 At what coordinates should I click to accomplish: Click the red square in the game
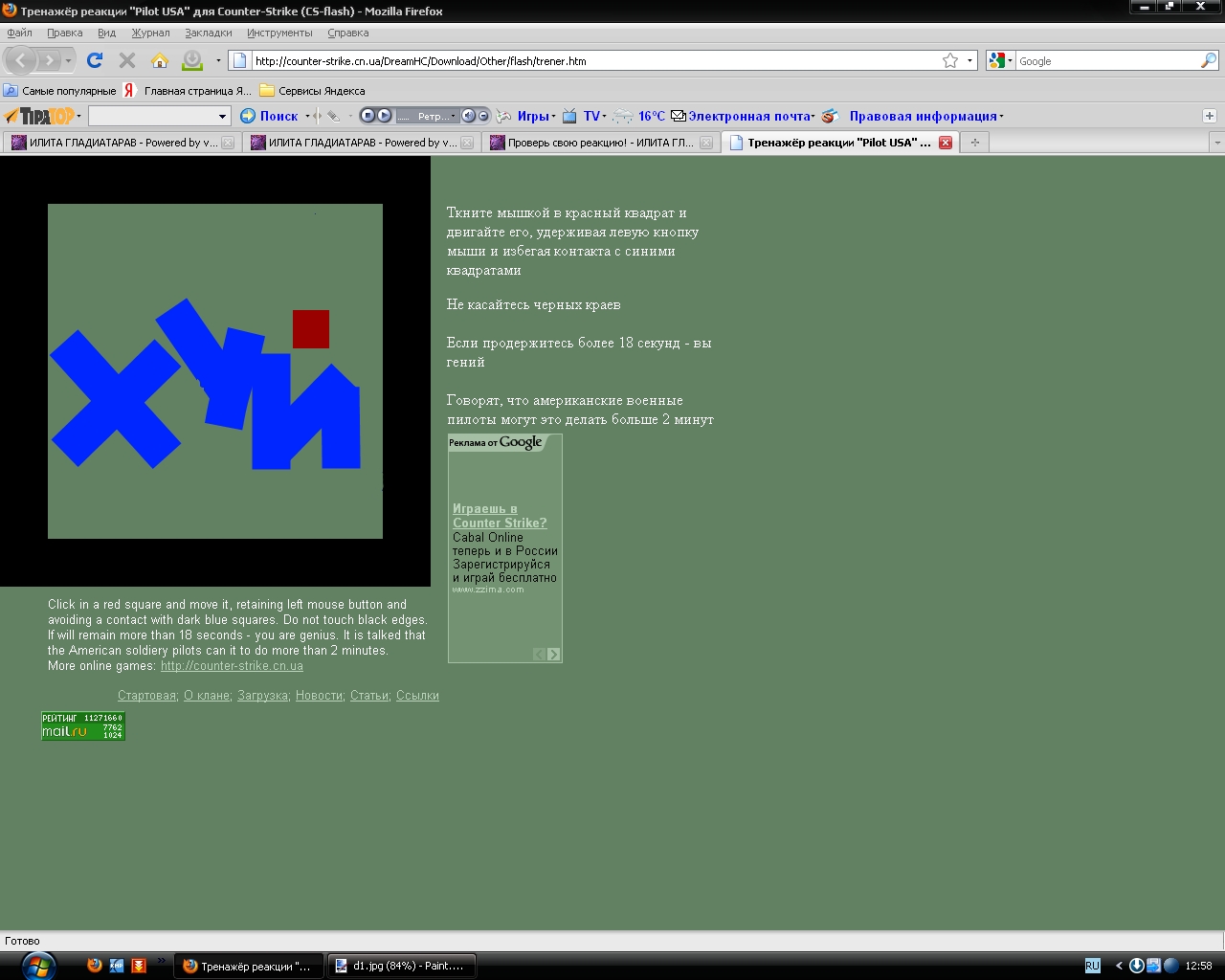(x=311, y=329)
